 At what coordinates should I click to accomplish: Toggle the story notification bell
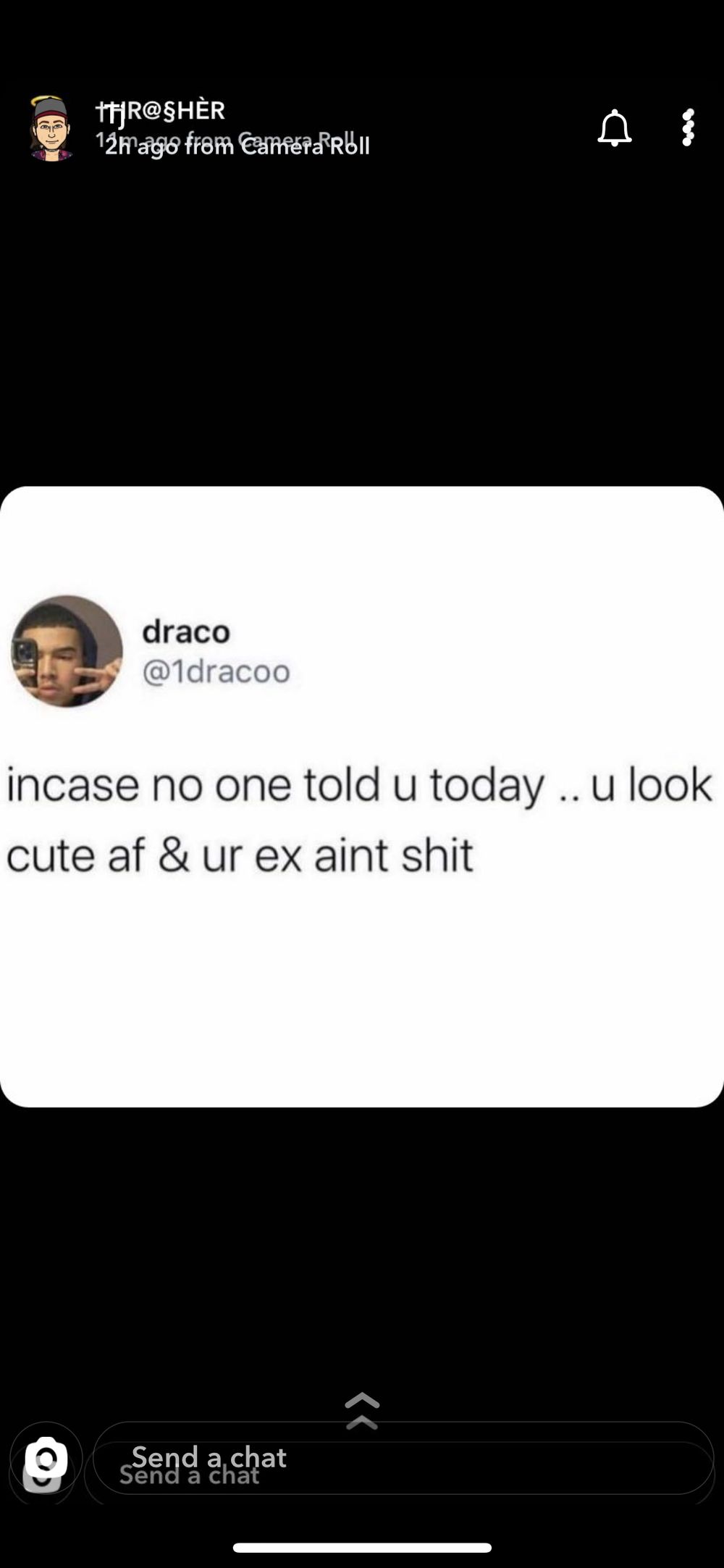pos(615,128)
